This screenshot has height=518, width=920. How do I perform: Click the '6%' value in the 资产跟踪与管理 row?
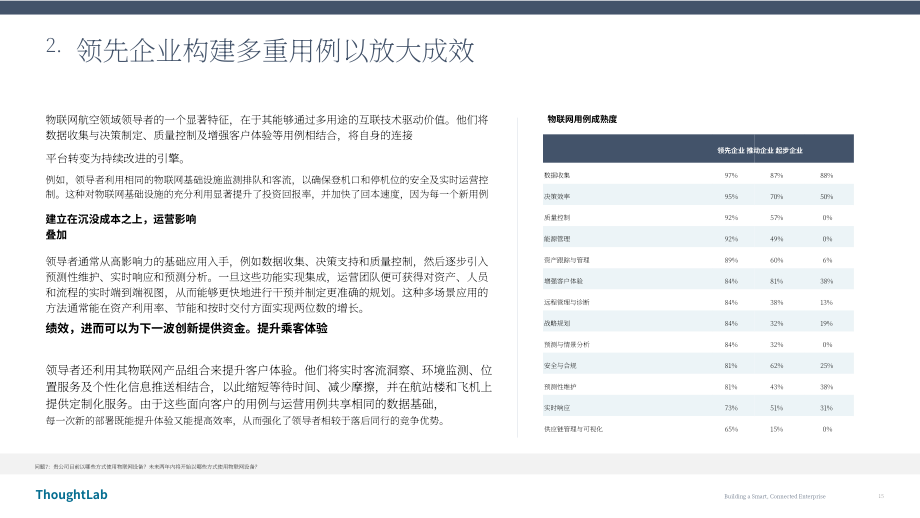pos(827,260)
